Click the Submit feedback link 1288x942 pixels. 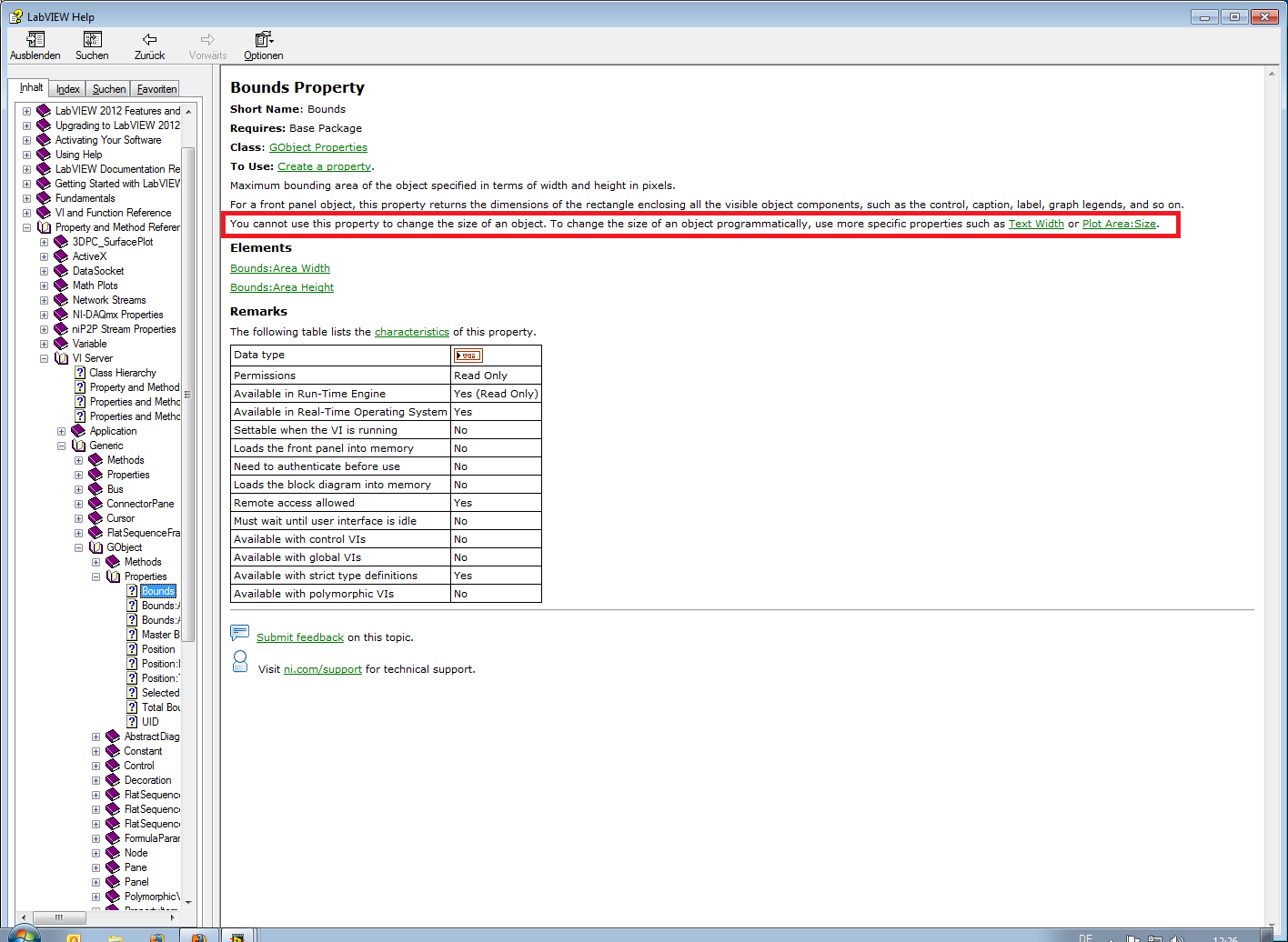pyautogui.click(x=300, y=637)
